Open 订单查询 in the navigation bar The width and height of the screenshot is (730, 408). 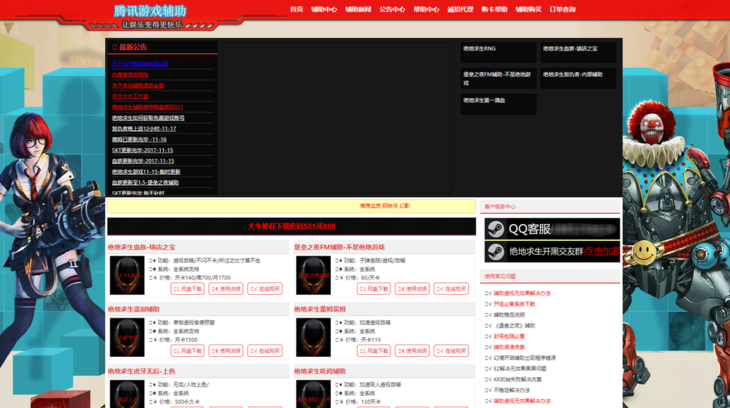tap(562, 9)
